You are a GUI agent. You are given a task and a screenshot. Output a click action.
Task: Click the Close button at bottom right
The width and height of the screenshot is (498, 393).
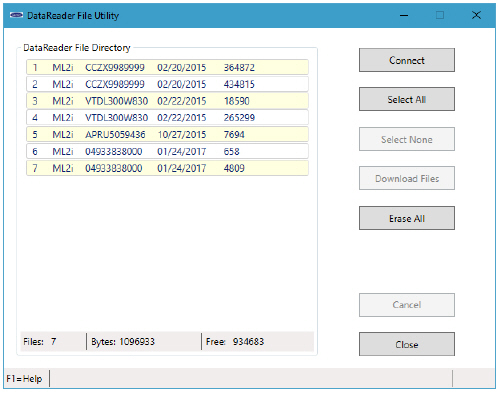point(407,344)
